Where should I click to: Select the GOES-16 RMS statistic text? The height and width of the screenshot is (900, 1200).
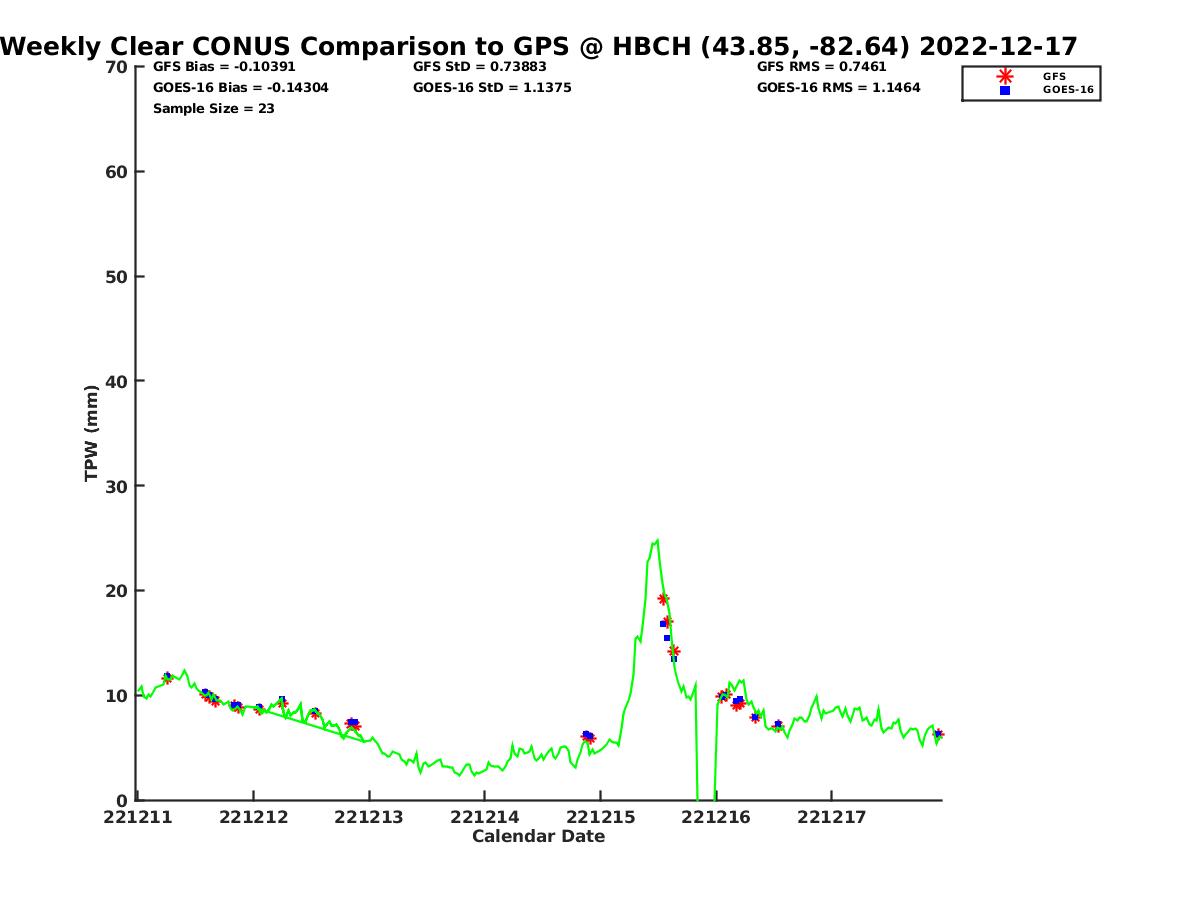click(x=838, y=88)
